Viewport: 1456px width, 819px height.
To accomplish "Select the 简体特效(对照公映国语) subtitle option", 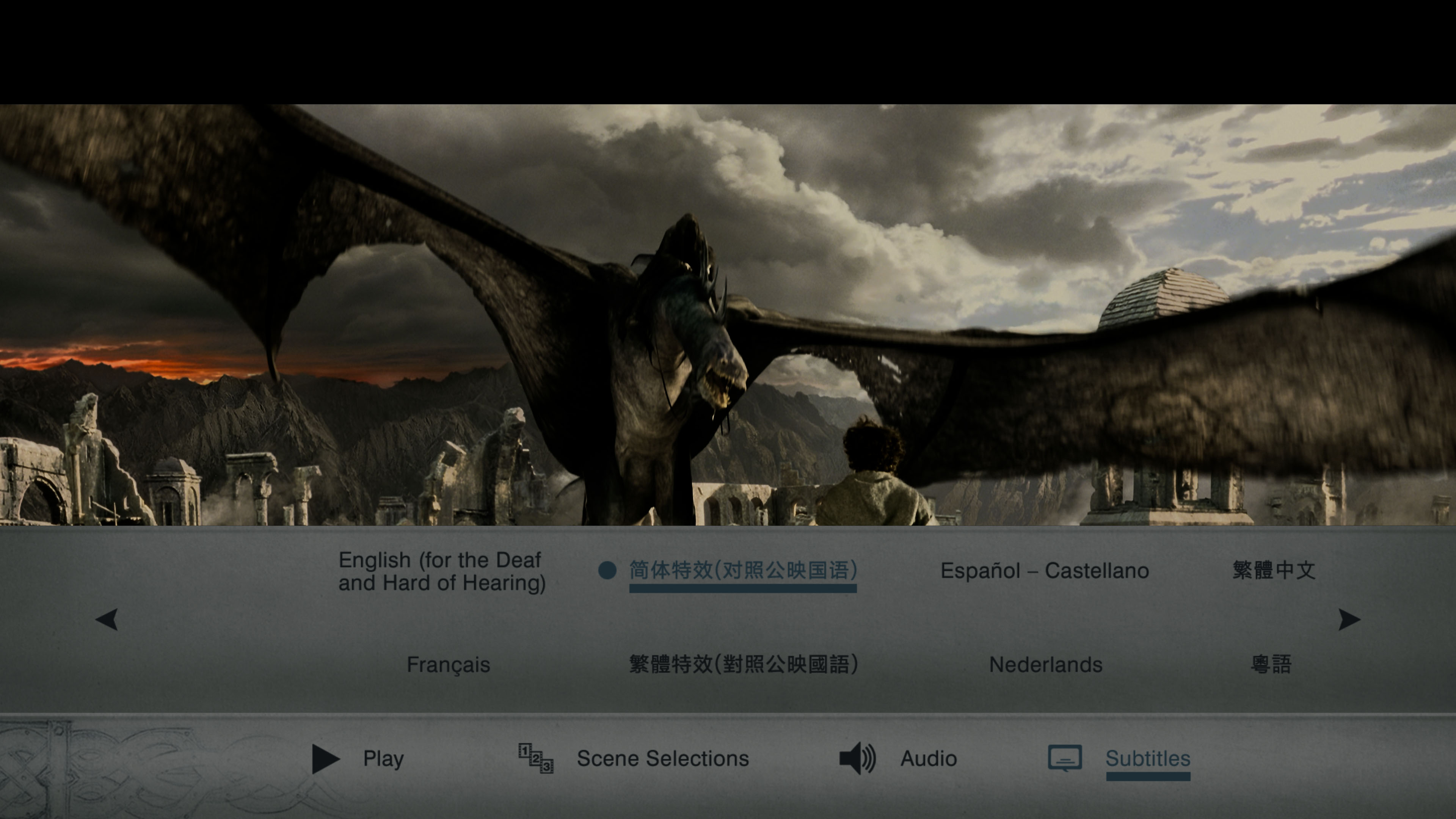I will [x=743, y=570].
